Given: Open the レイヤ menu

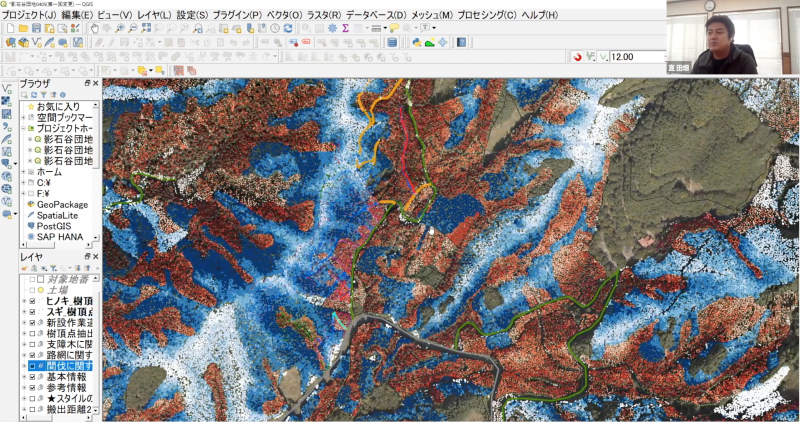Looking at the screenshot, I should 154,15.
